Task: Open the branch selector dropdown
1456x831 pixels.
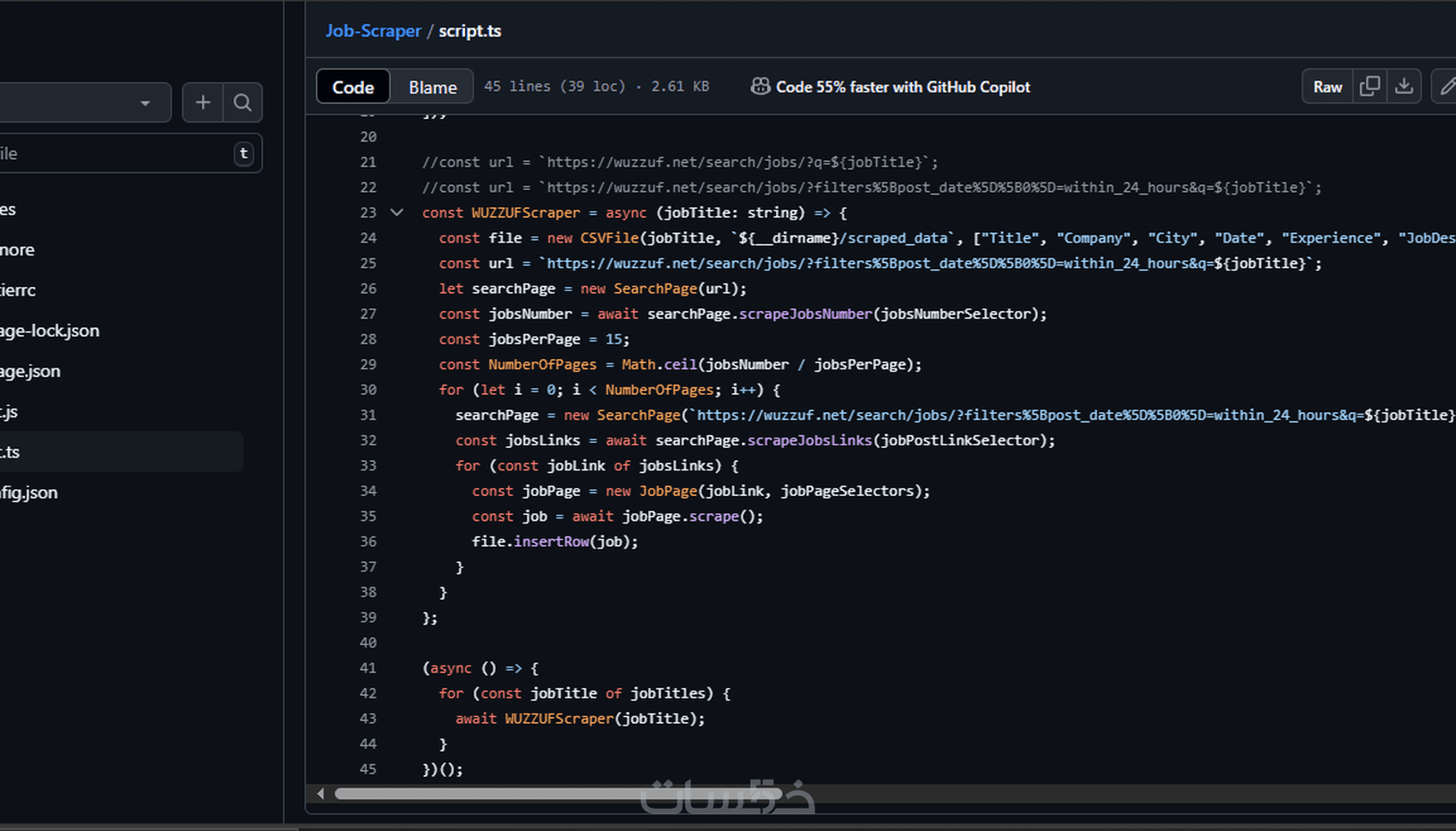Action: [x=84, y=103]
